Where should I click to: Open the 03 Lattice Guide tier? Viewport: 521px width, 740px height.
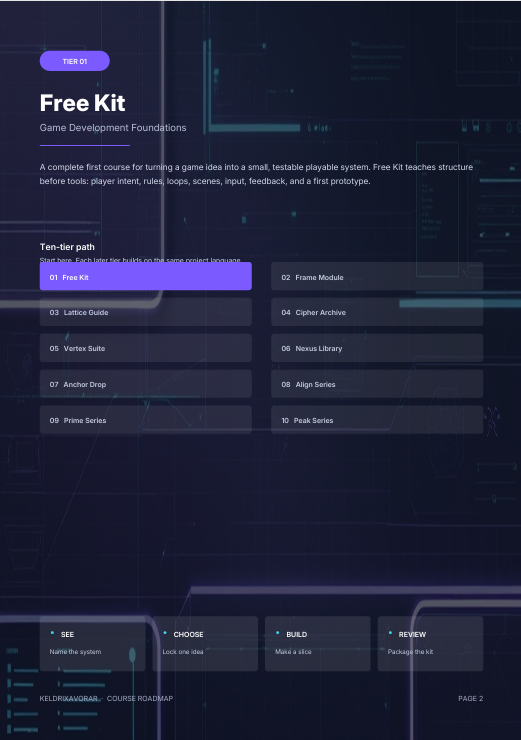click(x=145, y=312)
